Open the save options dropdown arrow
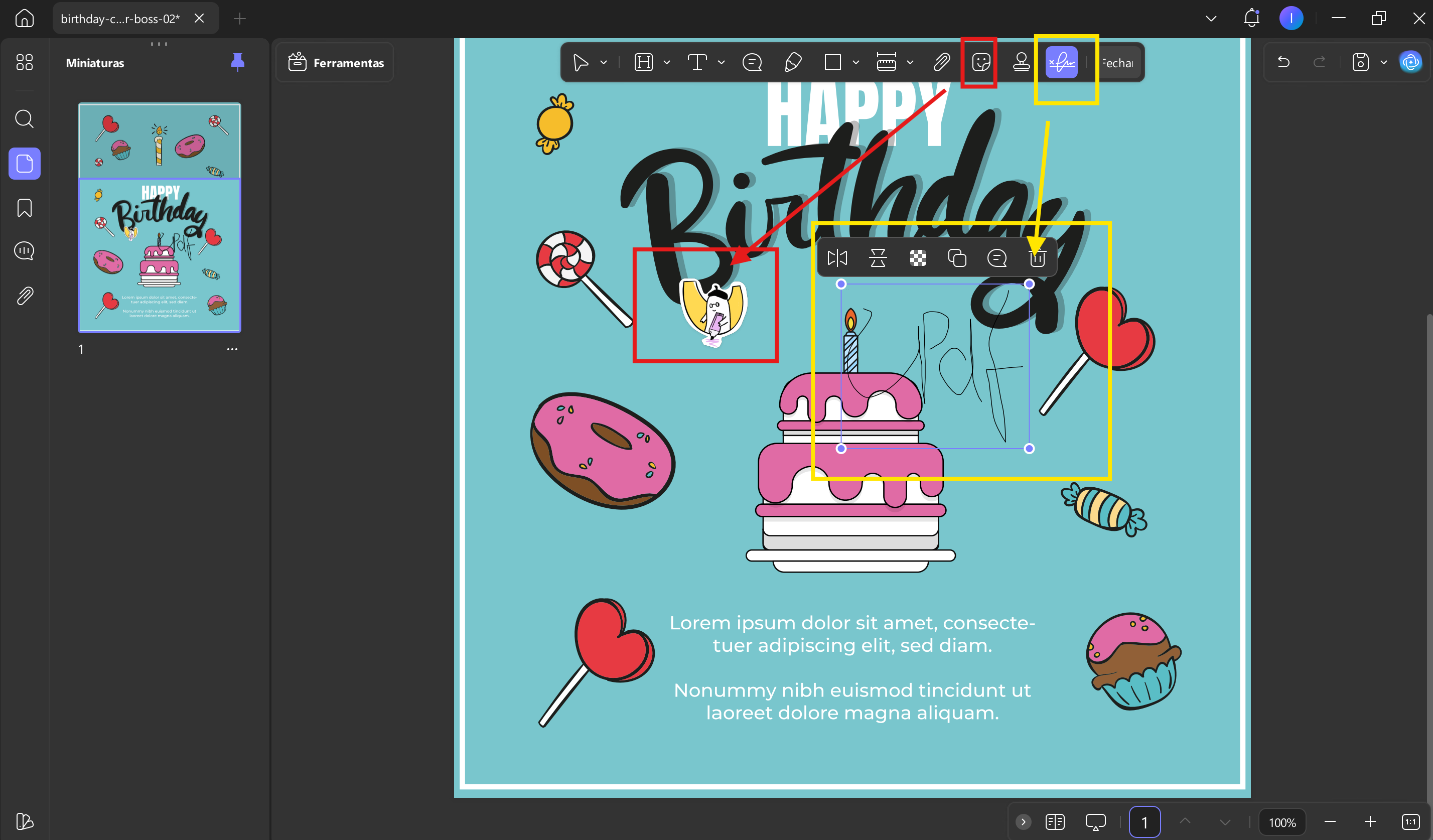Viewport: 1433px width, 840px height. pyautogui.click(x=1384, y=63)
